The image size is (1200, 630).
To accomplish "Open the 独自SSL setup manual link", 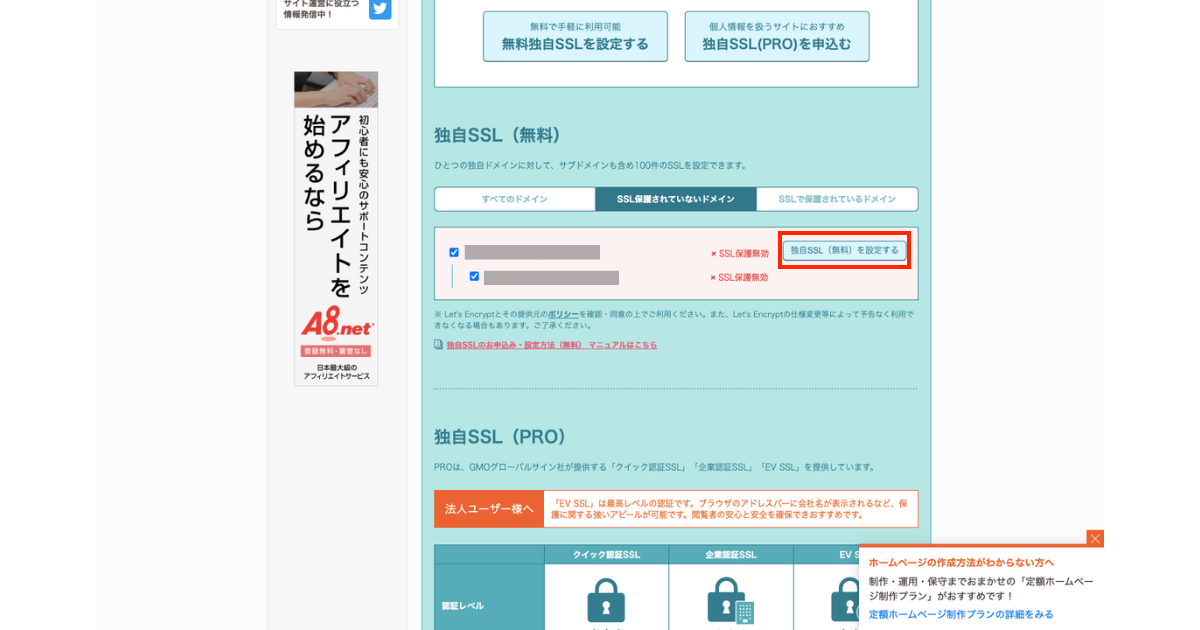I will 551,345.
